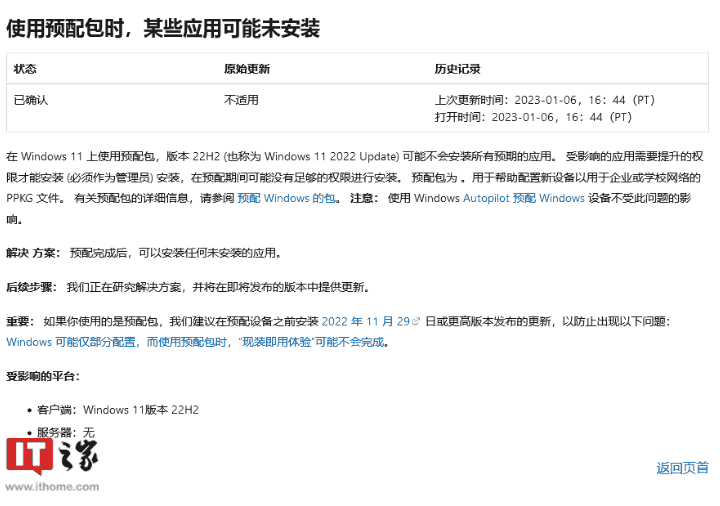Open the 预配 Windows 的包 link
Screen dimensions: 720x506
[285, 199]
